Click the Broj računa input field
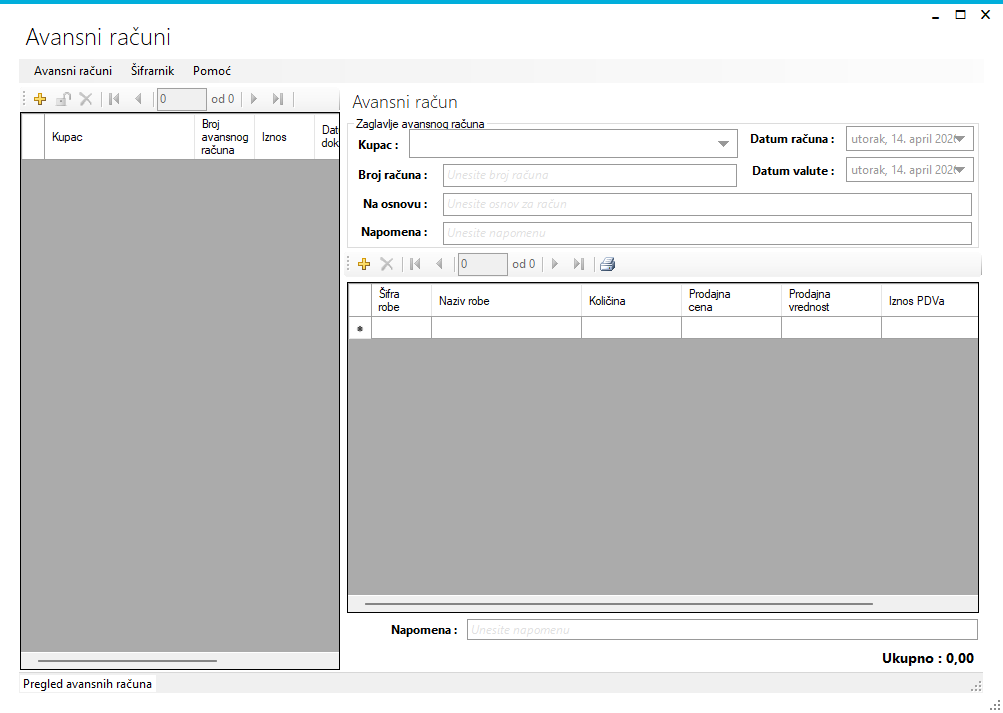 point(589,175)
